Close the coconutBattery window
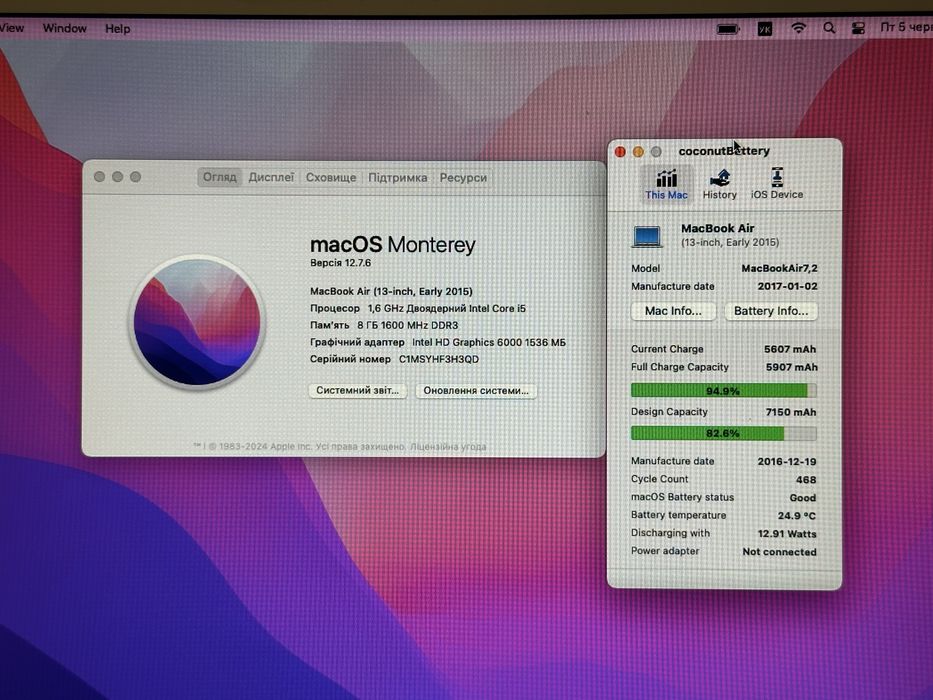The width and height of the screenshot is (933, 700). [x=620, y=152]
